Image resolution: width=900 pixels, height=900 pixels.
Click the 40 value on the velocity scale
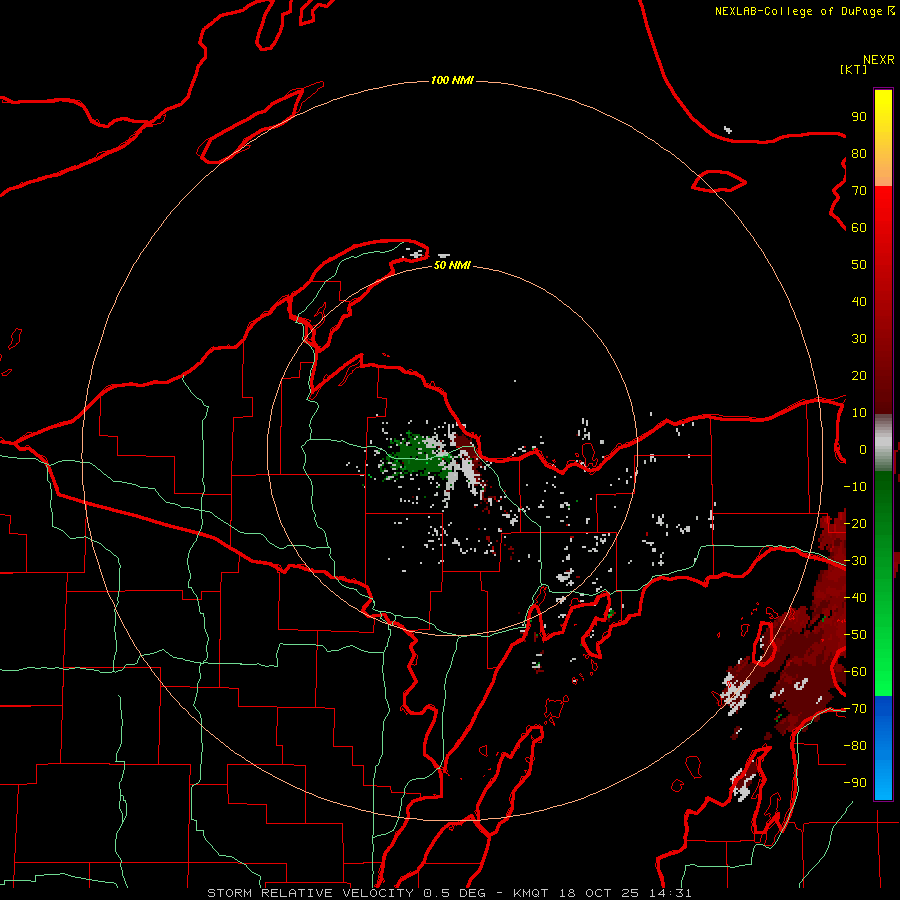(859, 301)
